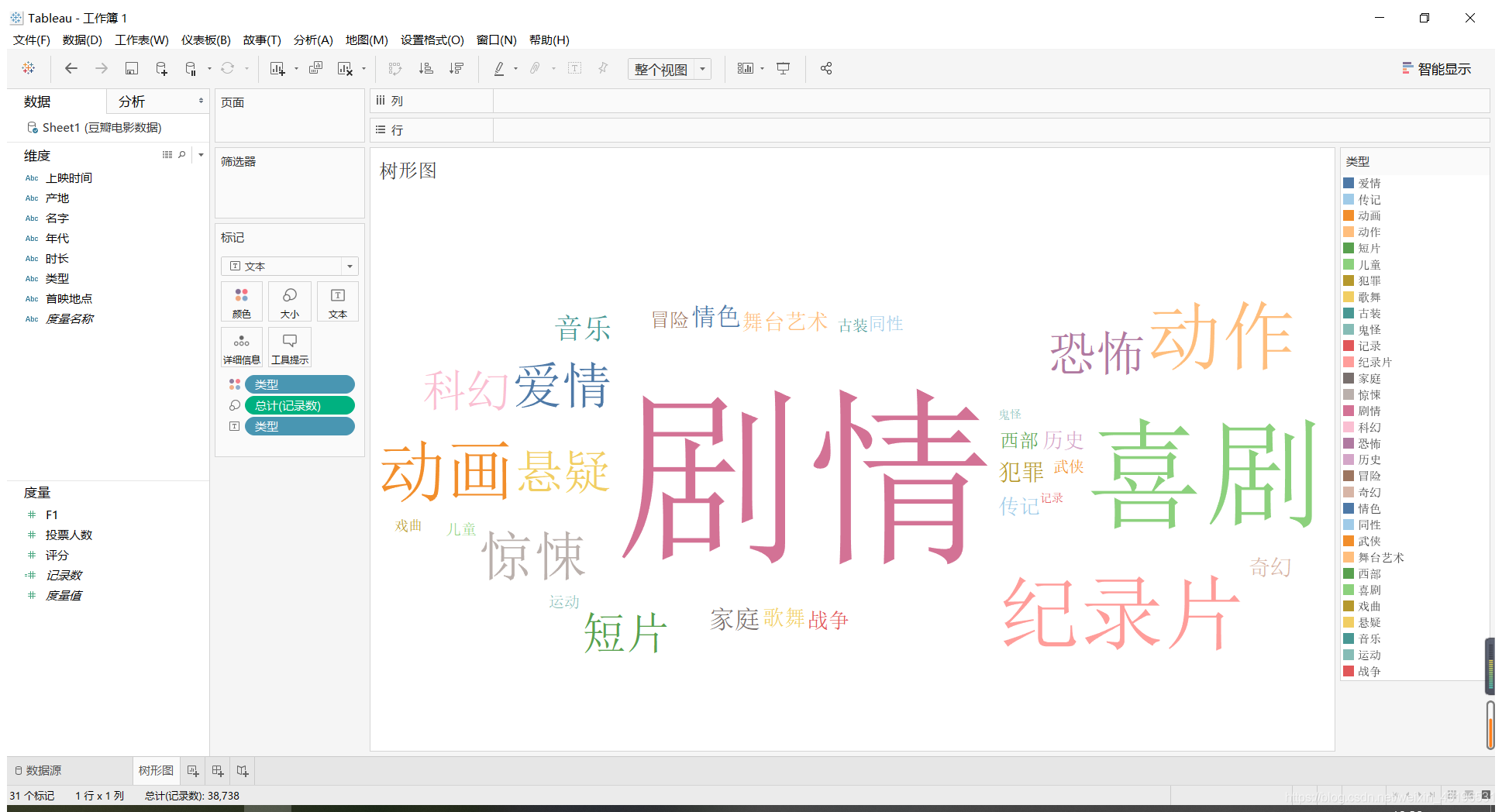Click the Tooltip (工具提示) marks button
The width and height of the screenshot is (1502, 812).
(290, 347)
